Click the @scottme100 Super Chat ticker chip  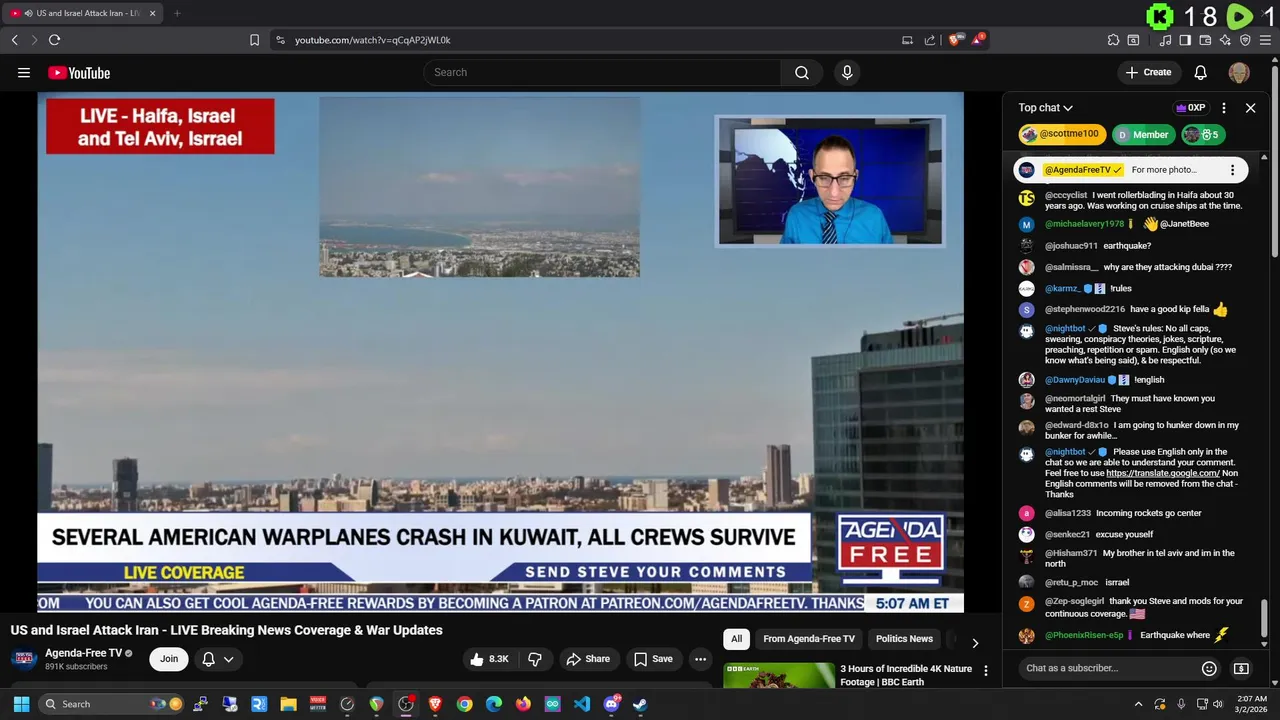click(1062, 135)
